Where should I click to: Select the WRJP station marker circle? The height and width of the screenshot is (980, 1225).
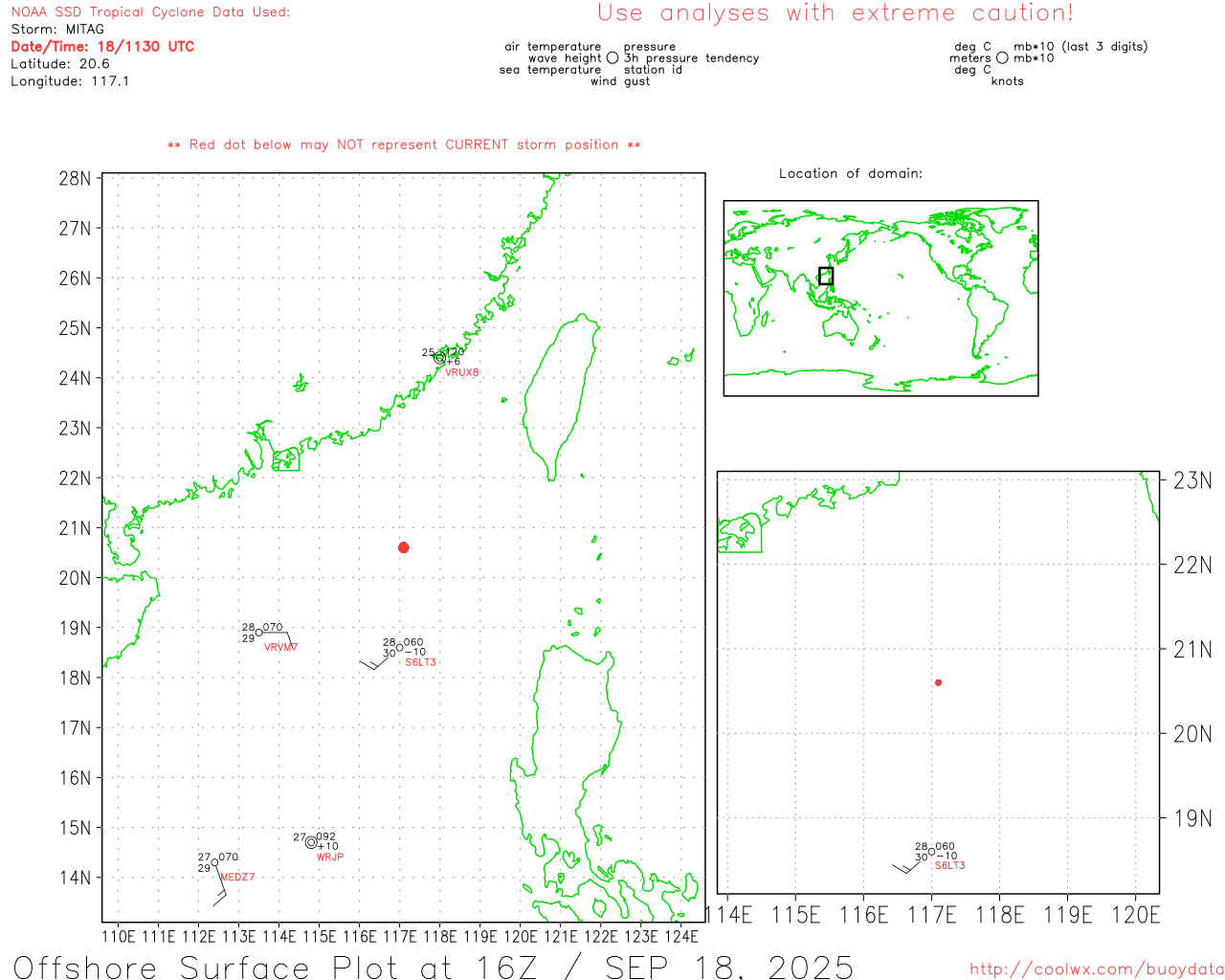pos(311,842)
